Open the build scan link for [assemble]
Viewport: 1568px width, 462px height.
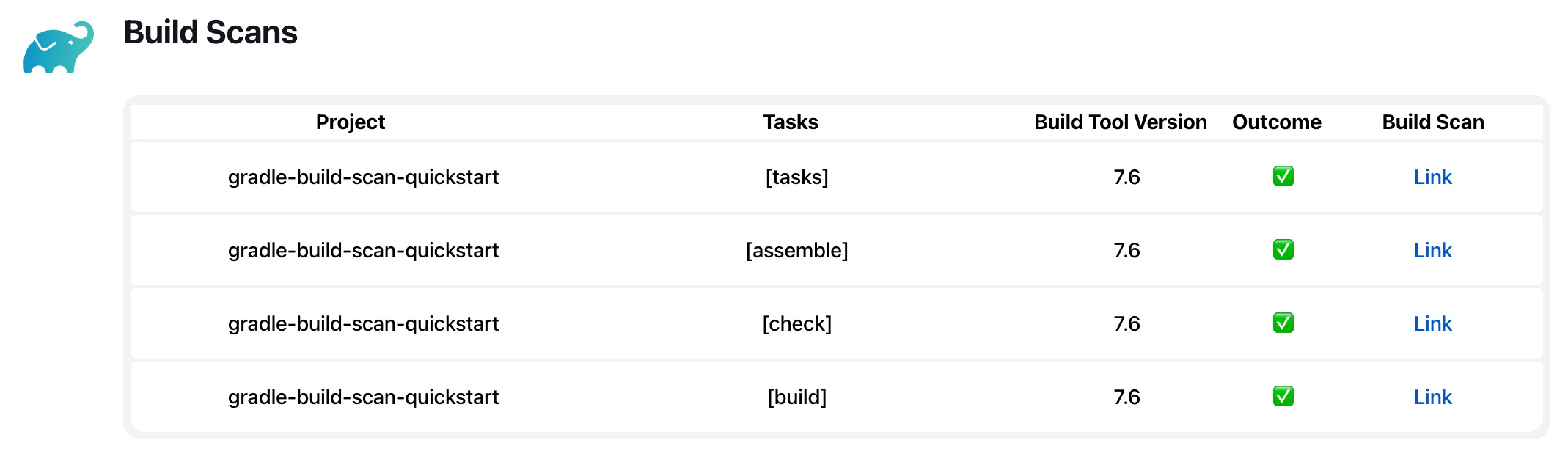1432,250
